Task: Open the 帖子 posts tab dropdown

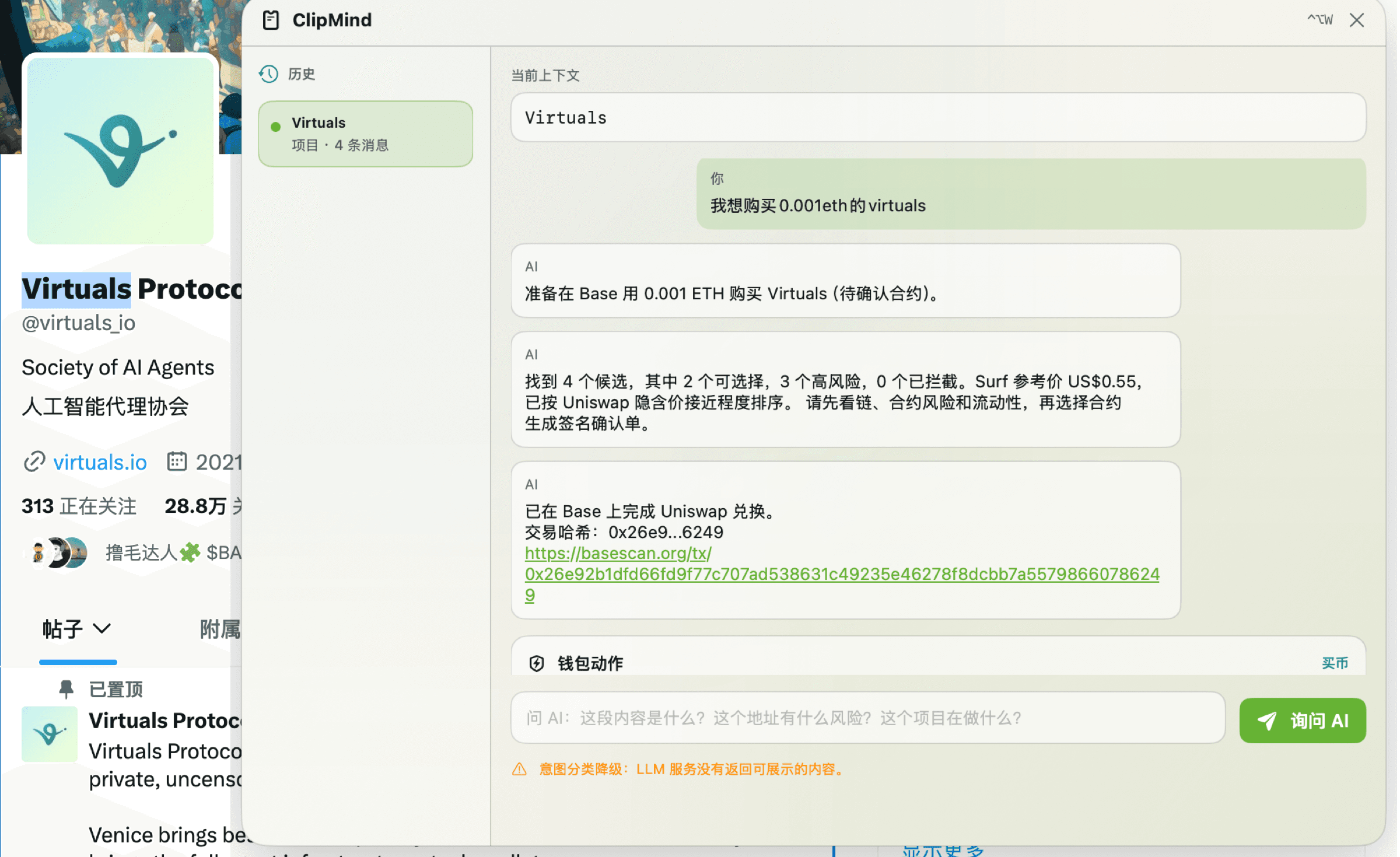Action: pyautogui.click(x=77, y=629)
